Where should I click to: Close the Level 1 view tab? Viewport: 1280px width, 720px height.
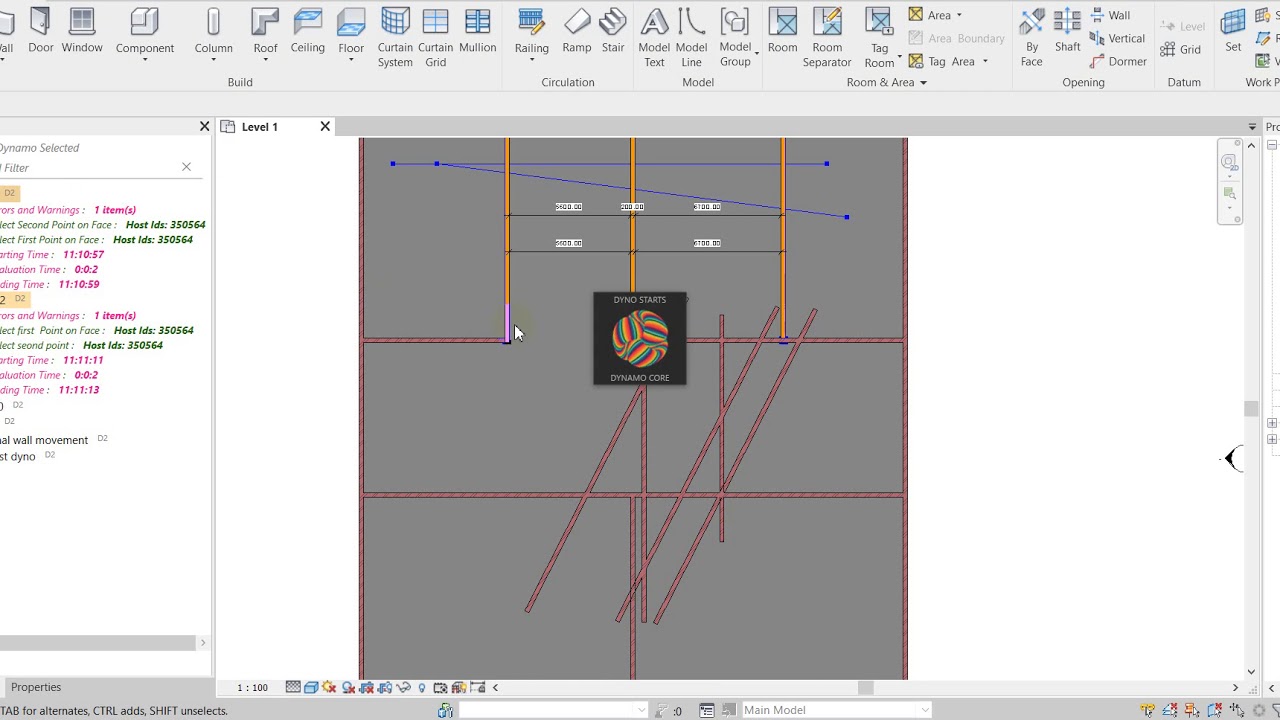325,126
